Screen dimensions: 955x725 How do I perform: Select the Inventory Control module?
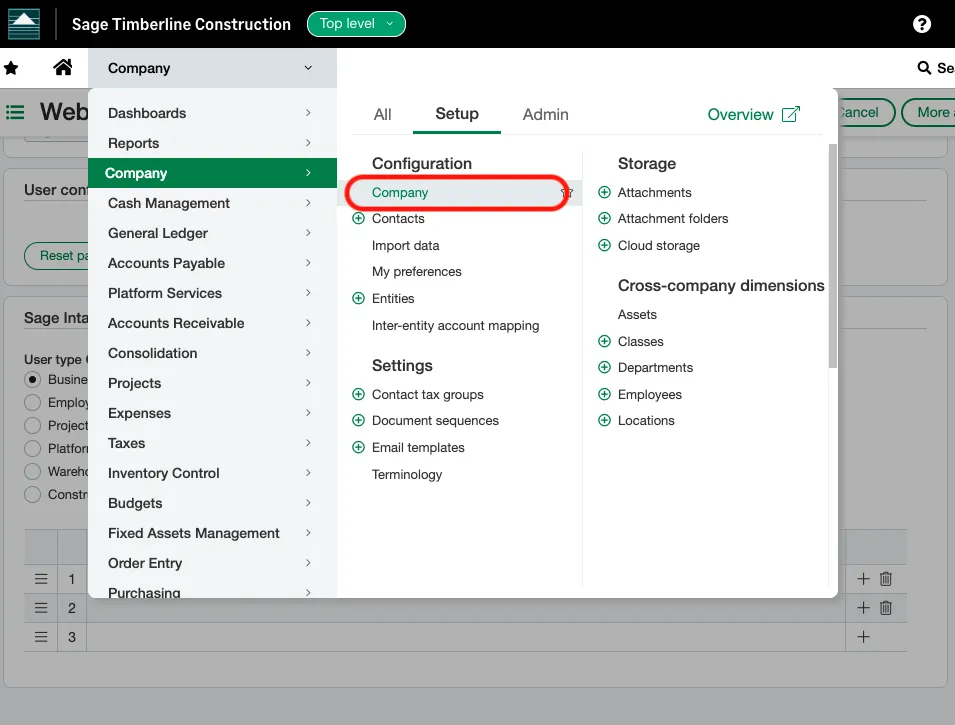click(x=212, y=473)
